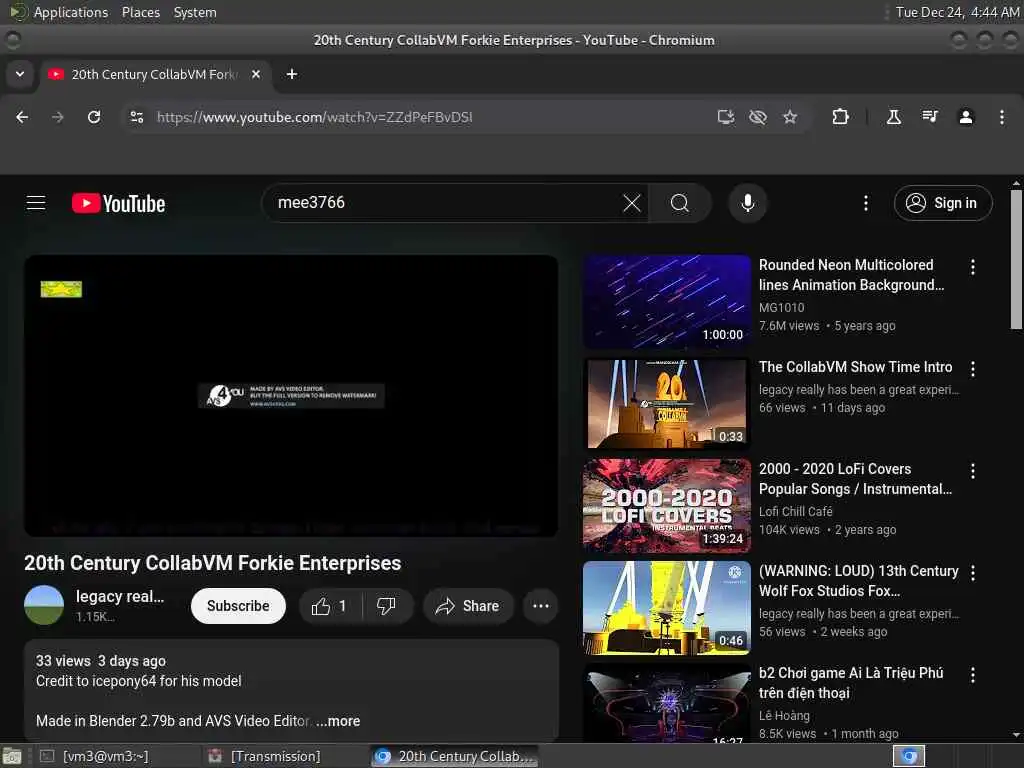The width and height of the screenshot is (1024, 768).
Task: Open the tab search dropdown arrow
Action: click(20, 74)
